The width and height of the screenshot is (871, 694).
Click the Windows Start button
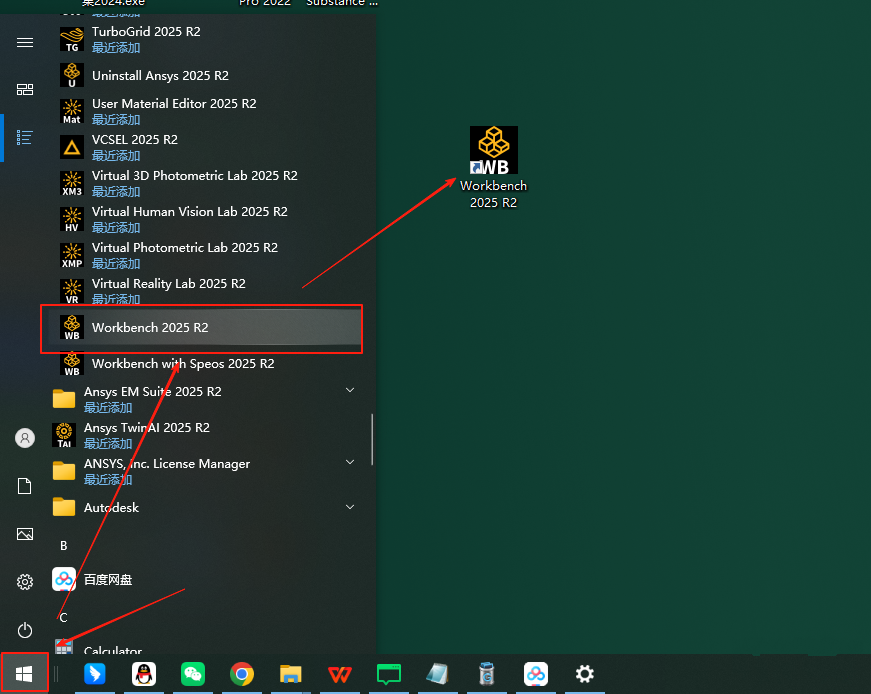click(x=24, y=673)
